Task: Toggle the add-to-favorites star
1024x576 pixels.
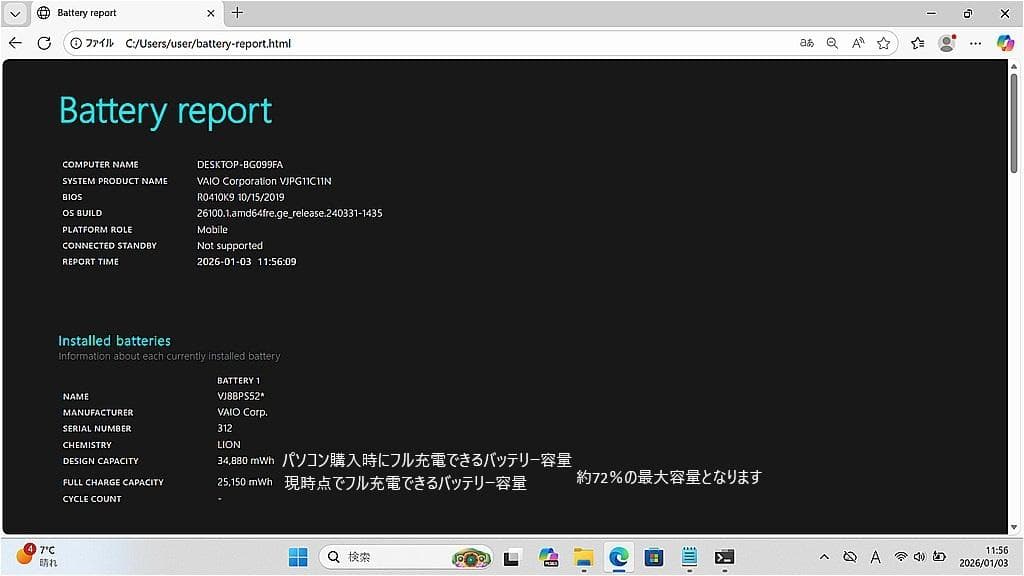Action: coord(883,43)
